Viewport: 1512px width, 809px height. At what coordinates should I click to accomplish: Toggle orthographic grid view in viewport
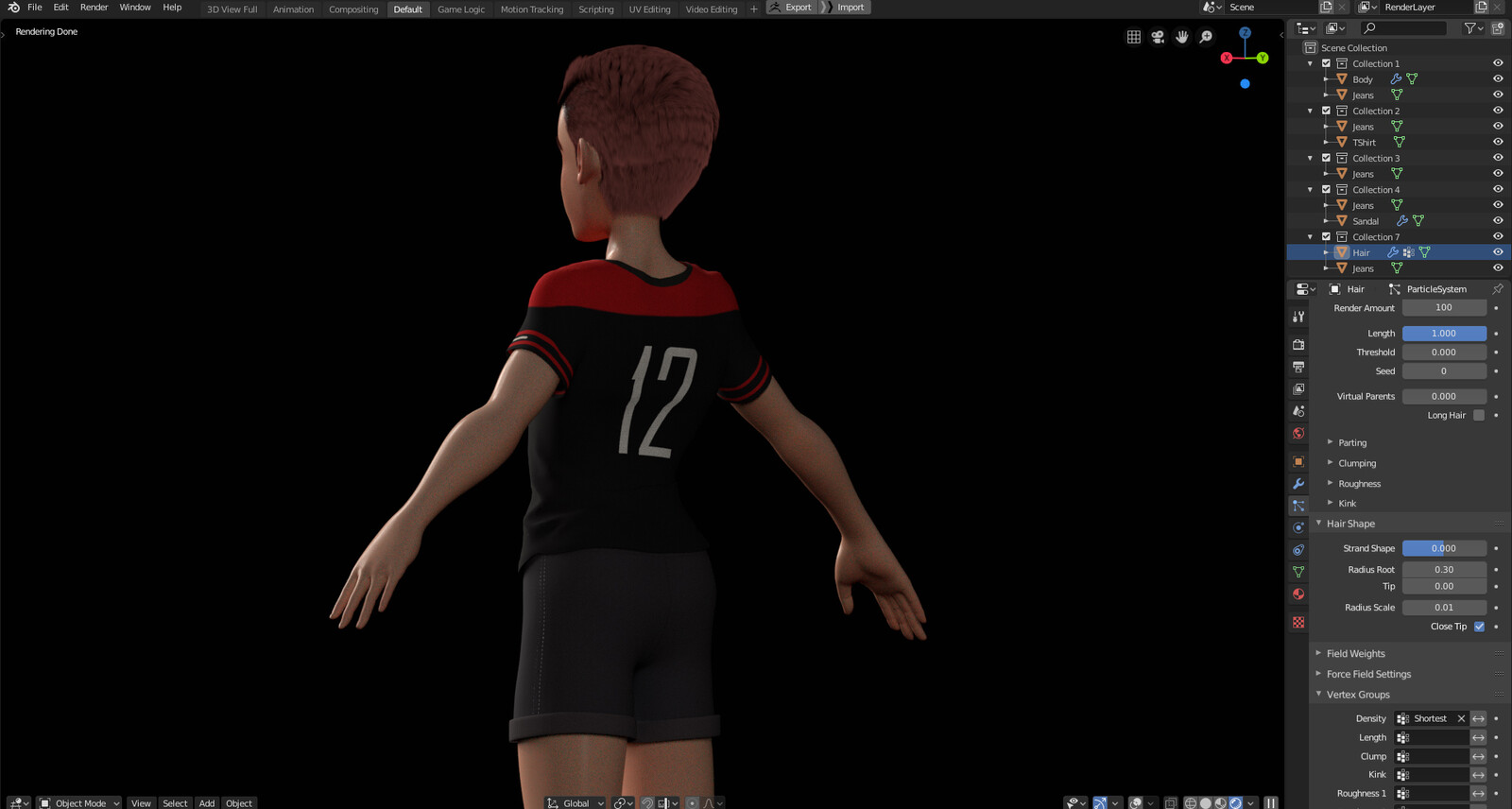click(1134, 37)
